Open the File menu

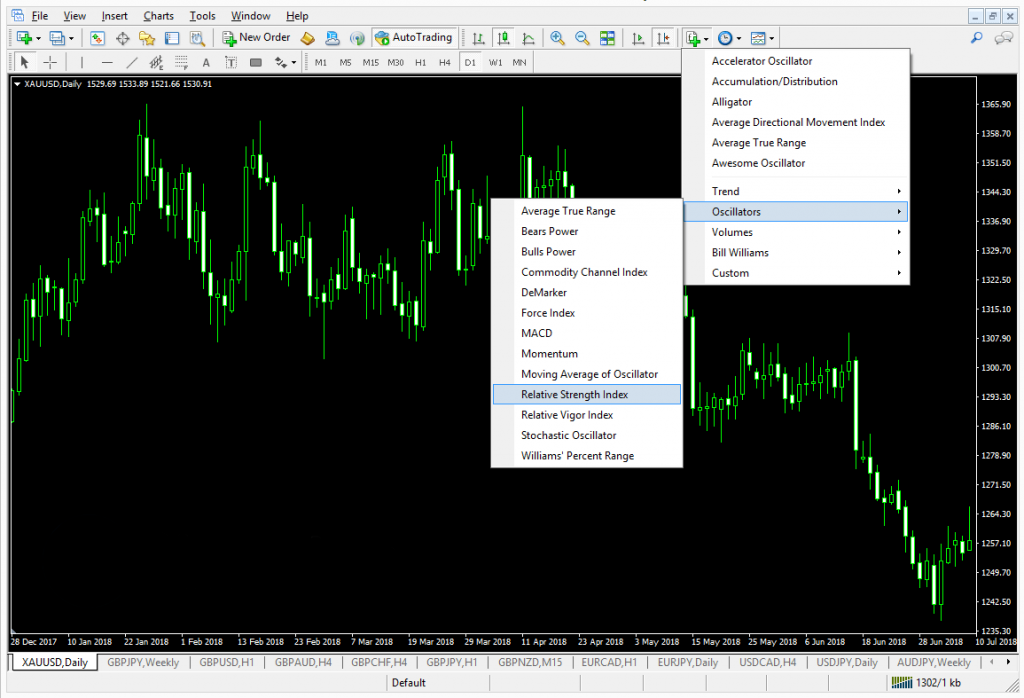tap(40, 16)
